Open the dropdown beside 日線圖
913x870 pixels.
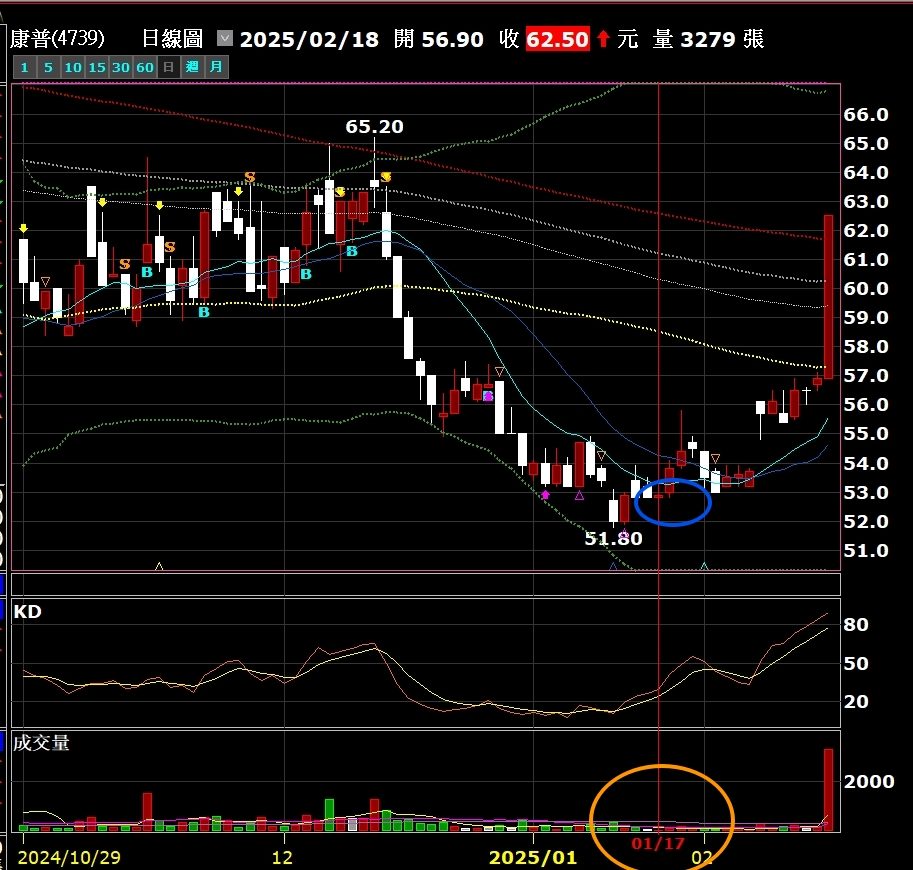pos(225,38)
